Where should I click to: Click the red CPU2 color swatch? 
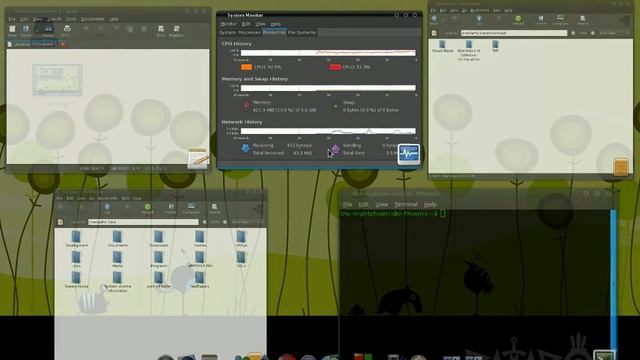tap(335, 67)
